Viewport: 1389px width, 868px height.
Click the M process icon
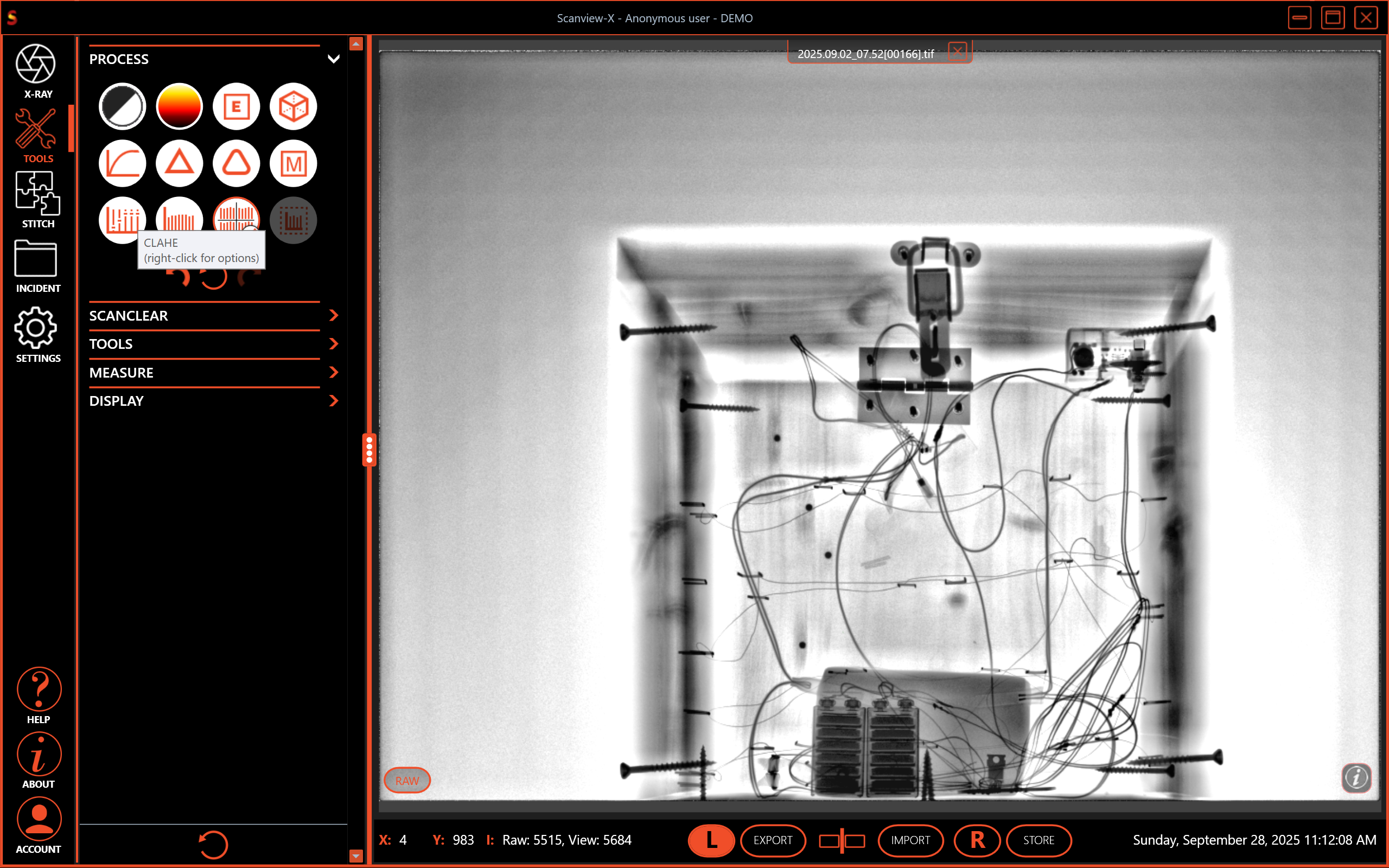click(x=293, y=164)
